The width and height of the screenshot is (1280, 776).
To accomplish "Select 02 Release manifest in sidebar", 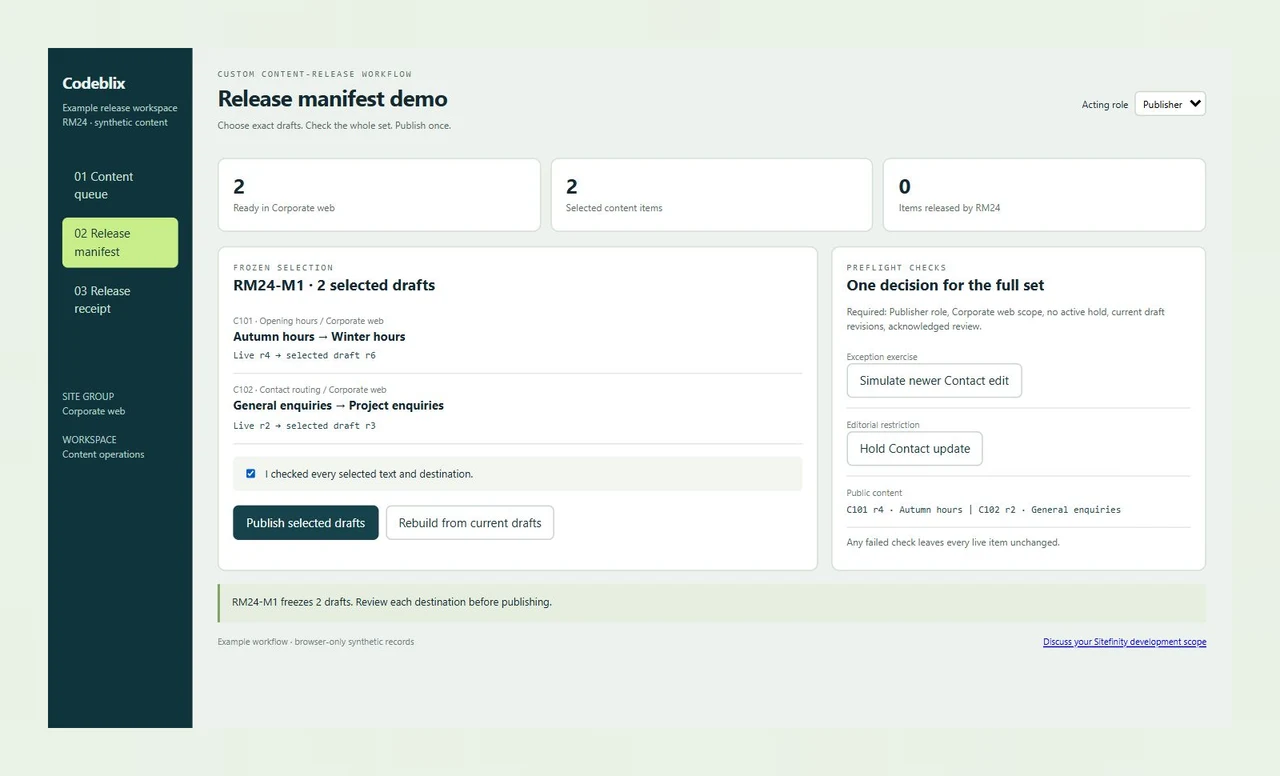I will tap(120, 243).
